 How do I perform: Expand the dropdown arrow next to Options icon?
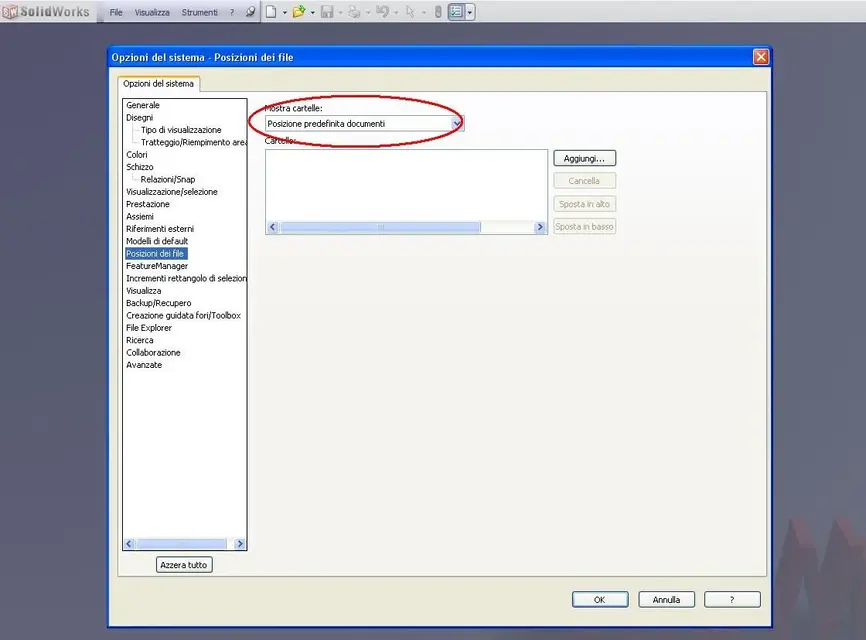[470, 12]
